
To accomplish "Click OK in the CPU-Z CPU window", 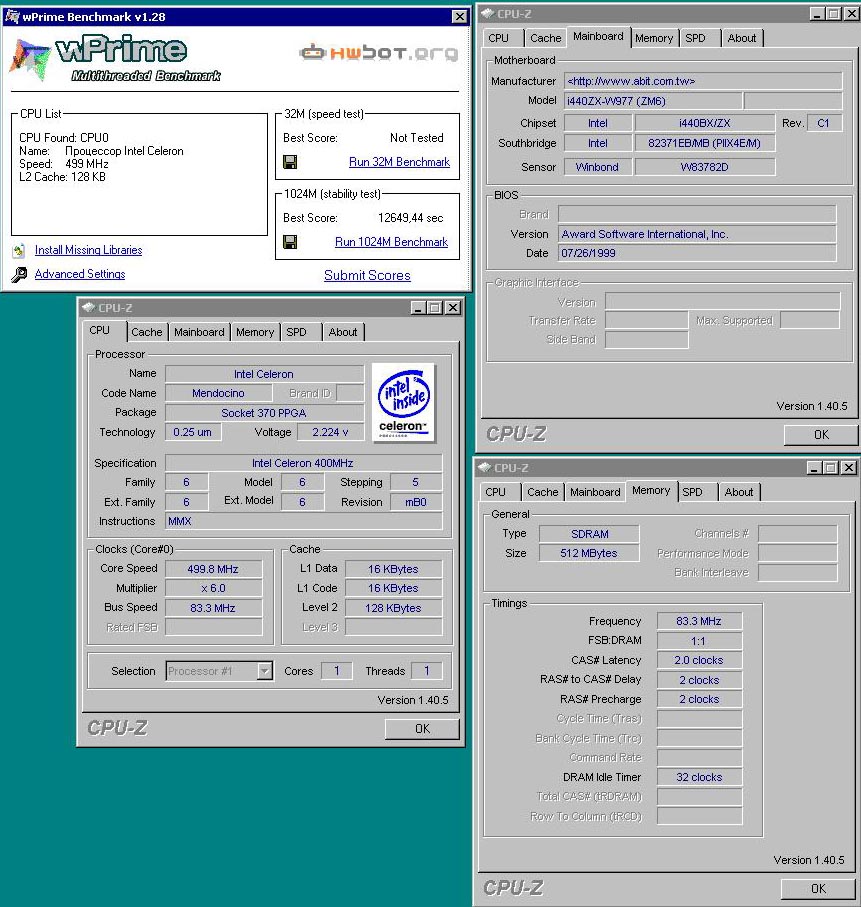I will click(422, 729).
